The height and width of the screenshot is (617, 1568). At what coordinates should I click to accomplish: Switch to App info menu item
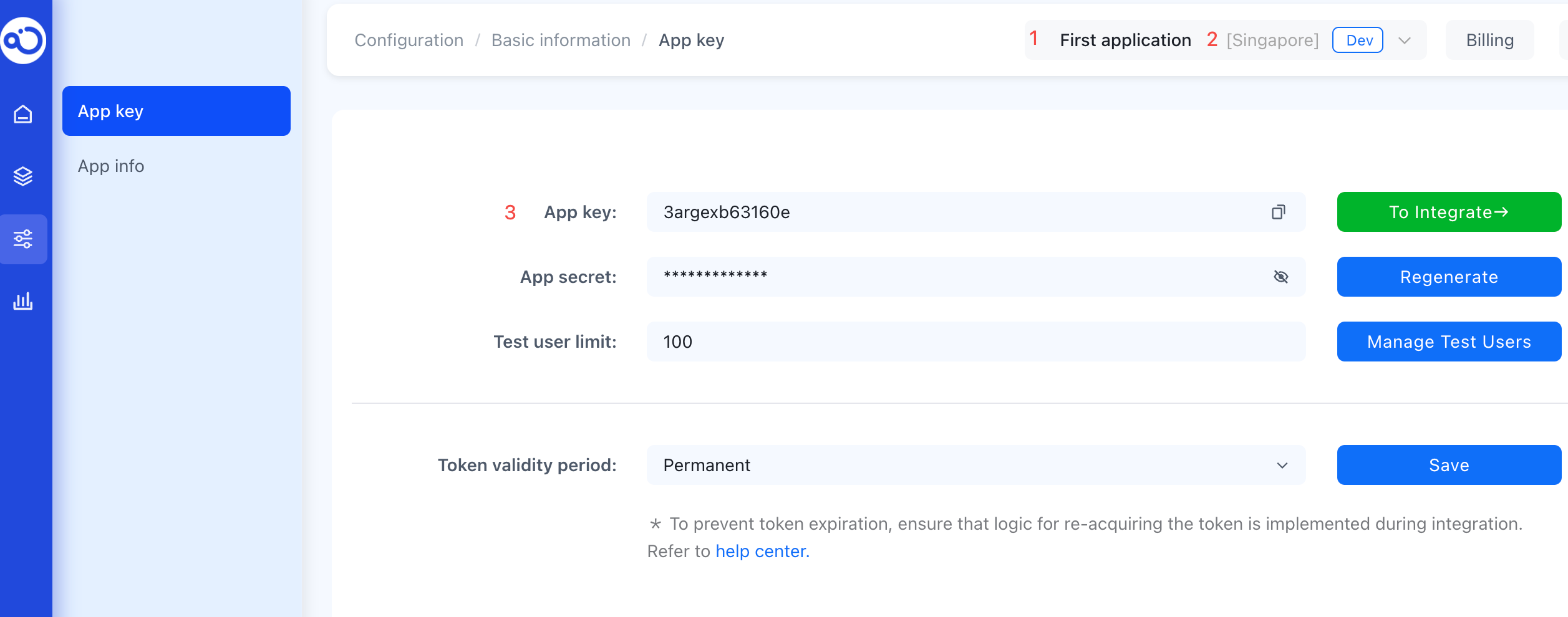point(111,166)
